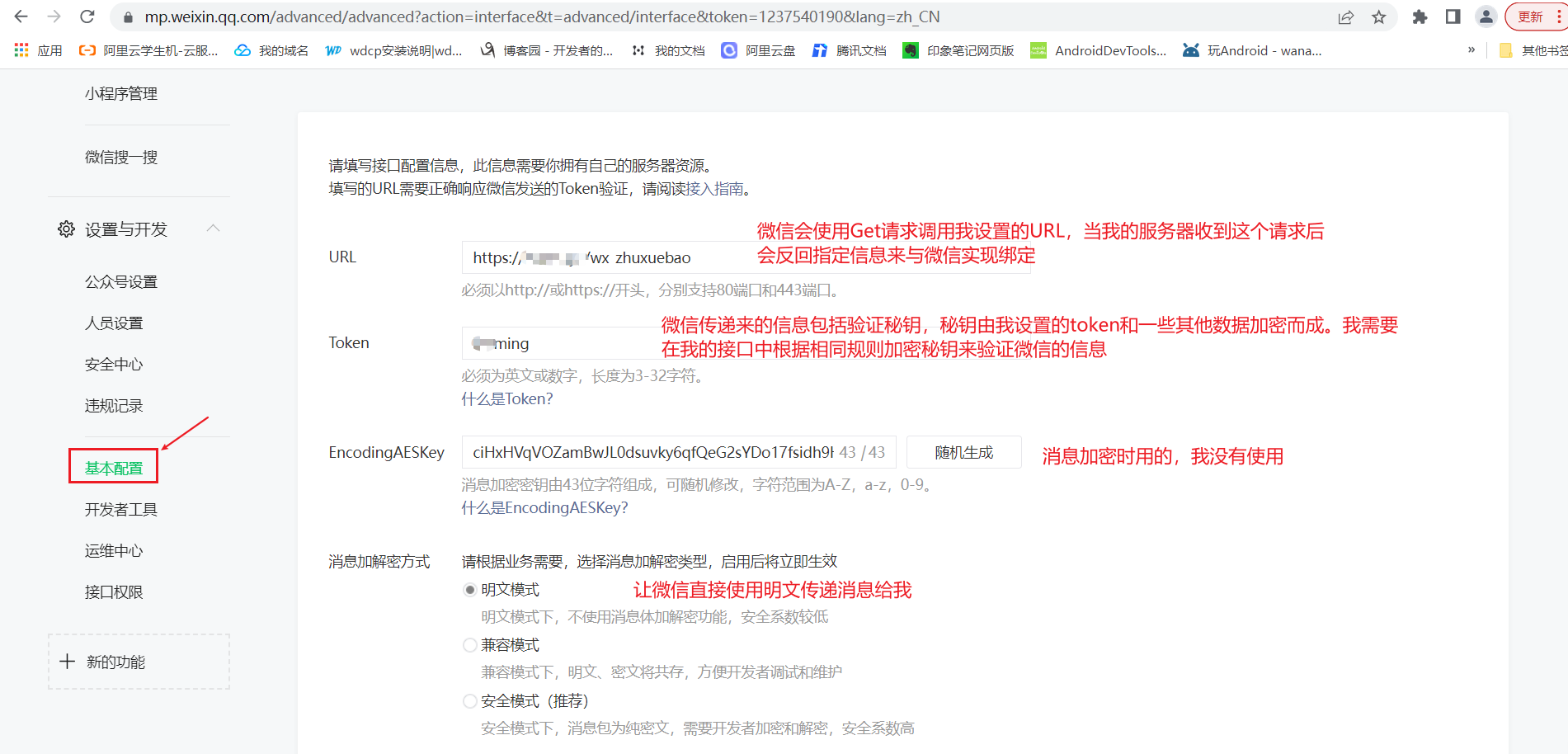Open the 博客园 bookmark
The height and width of the screenshot is (754, 1568).
point(548,50)
